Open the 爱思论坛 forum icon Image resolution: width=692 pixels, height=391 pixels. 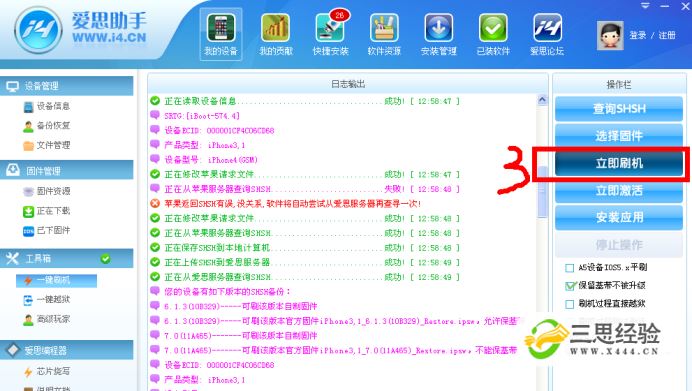[547, 34]
